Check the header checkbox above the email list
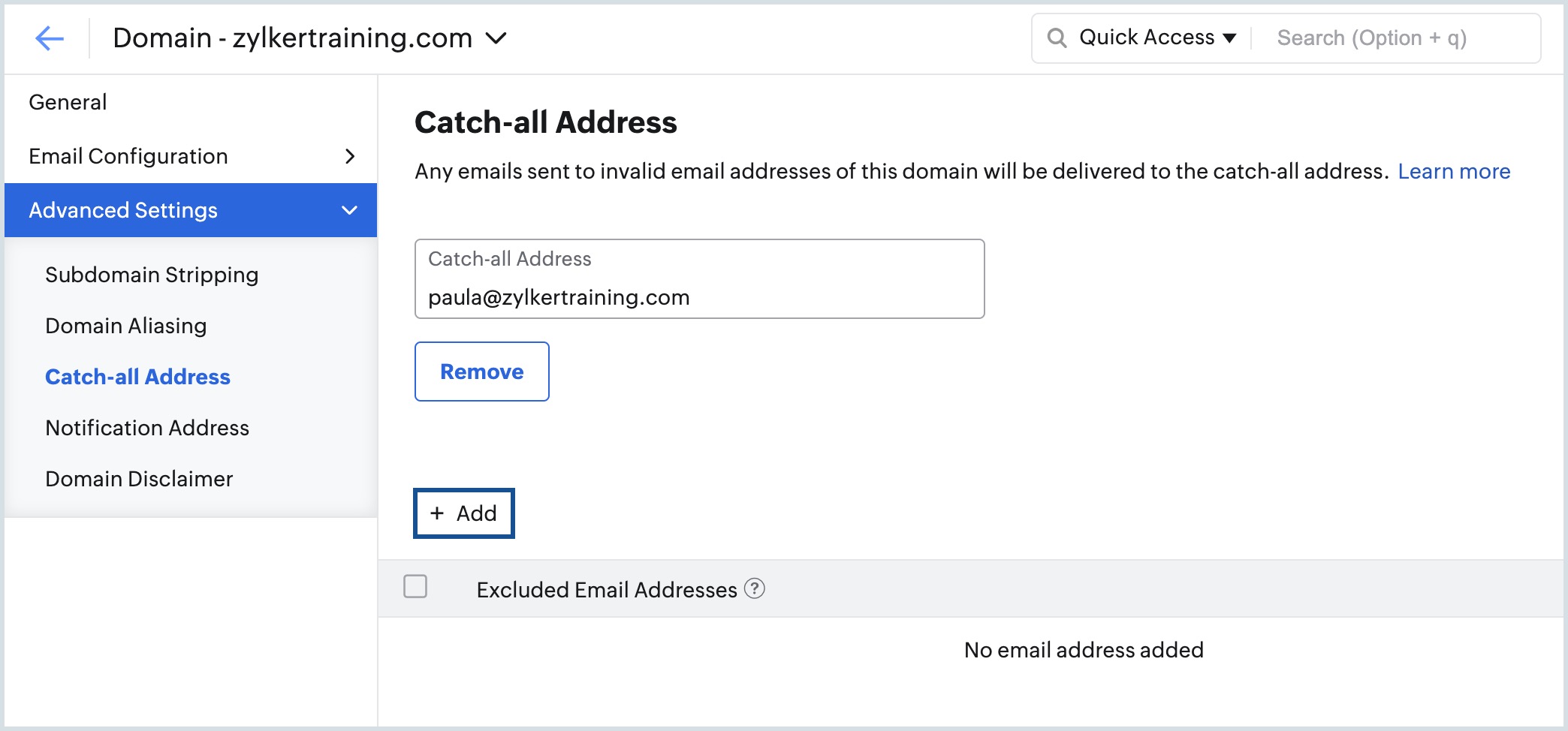 pyautogui.click(x=415, y=588)
